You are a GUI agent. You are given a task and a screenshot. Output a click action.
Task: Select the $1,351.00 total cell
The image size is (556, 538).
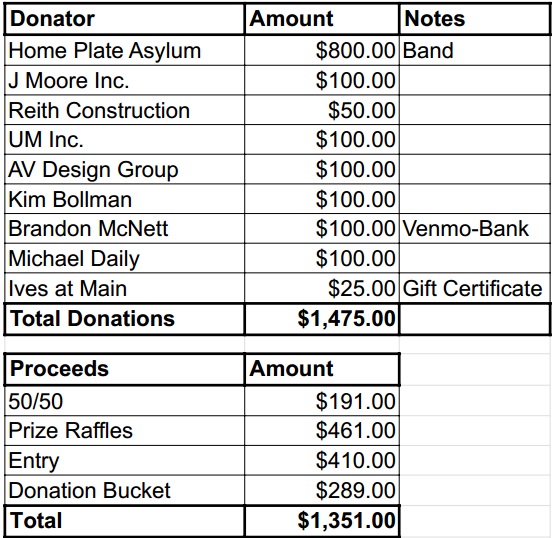[x=322, y=521]
